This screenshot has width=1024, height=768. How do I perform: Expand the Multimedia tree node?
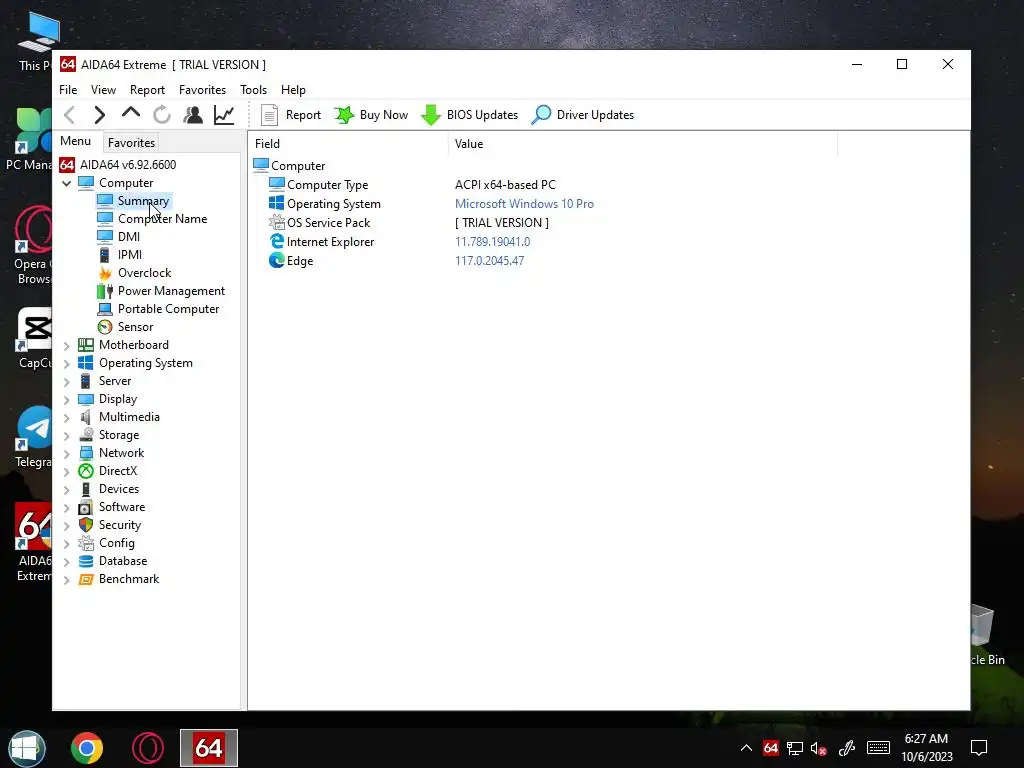pyautogui.click(x=67, y=417)
